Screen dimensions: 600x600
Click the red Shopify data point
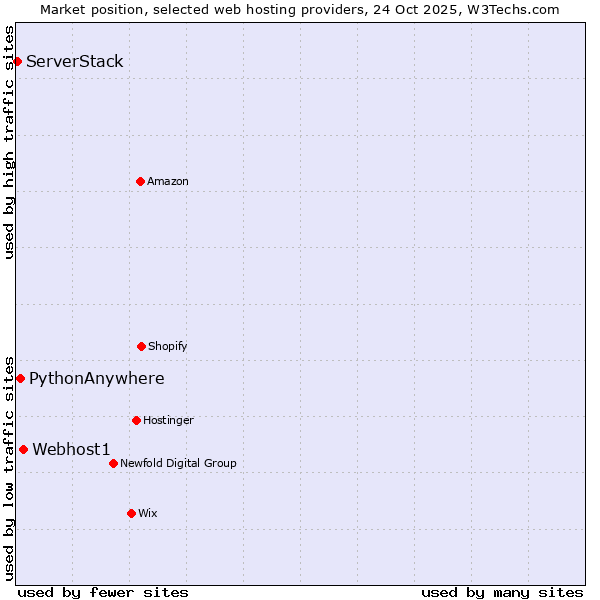[x=141, y=346]
